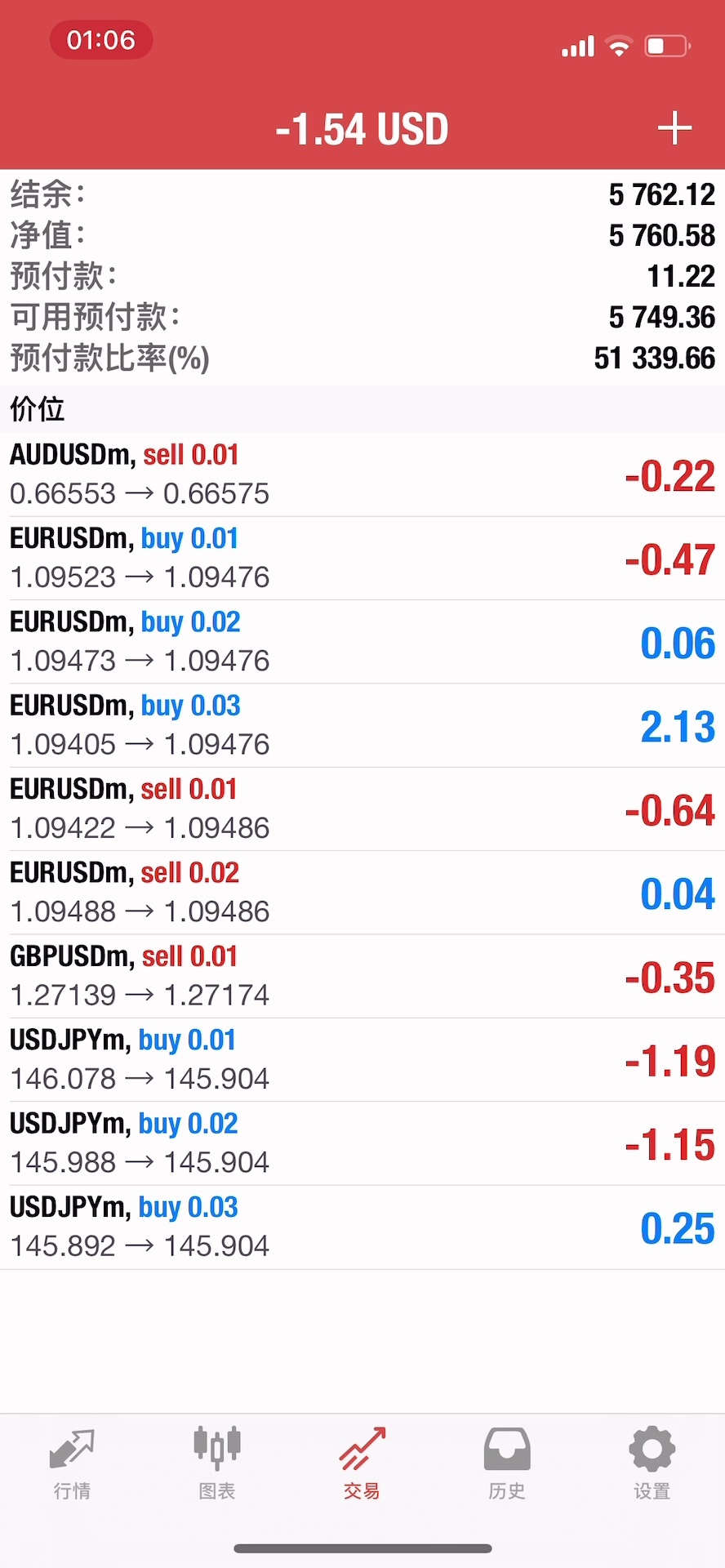Tap the 01:06 time pill

click(101, 40)
